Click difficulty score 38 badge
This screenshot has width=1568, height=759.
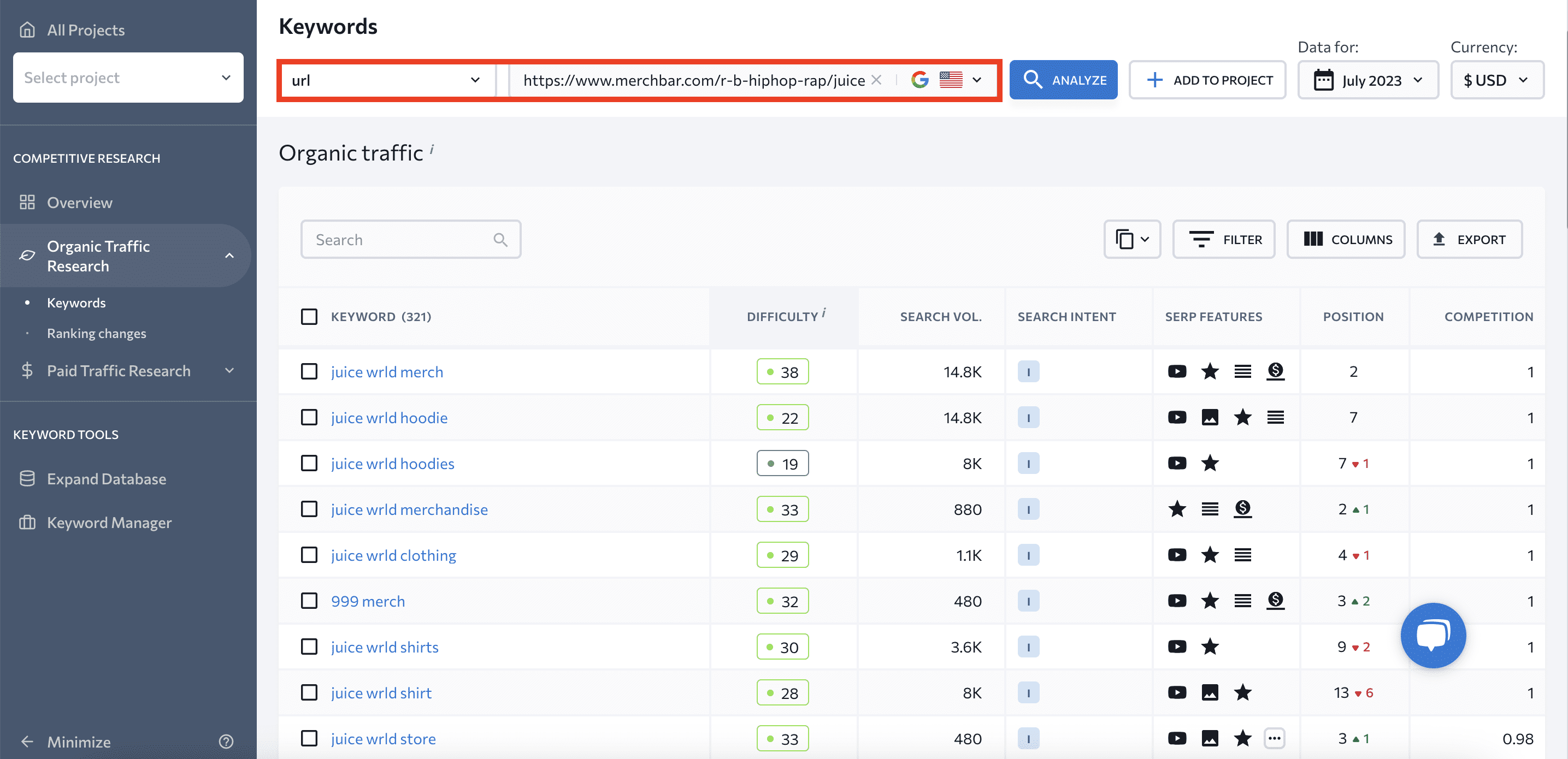[782, 371]
